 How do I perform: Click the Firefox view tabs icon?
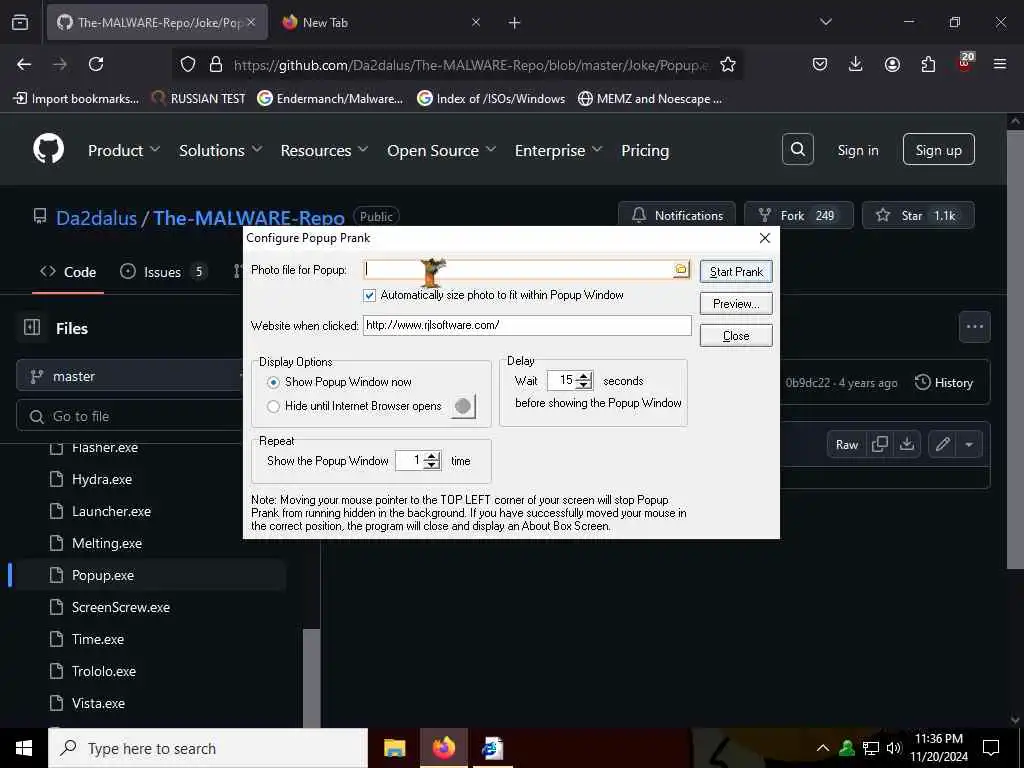click(x=20, y=22)
